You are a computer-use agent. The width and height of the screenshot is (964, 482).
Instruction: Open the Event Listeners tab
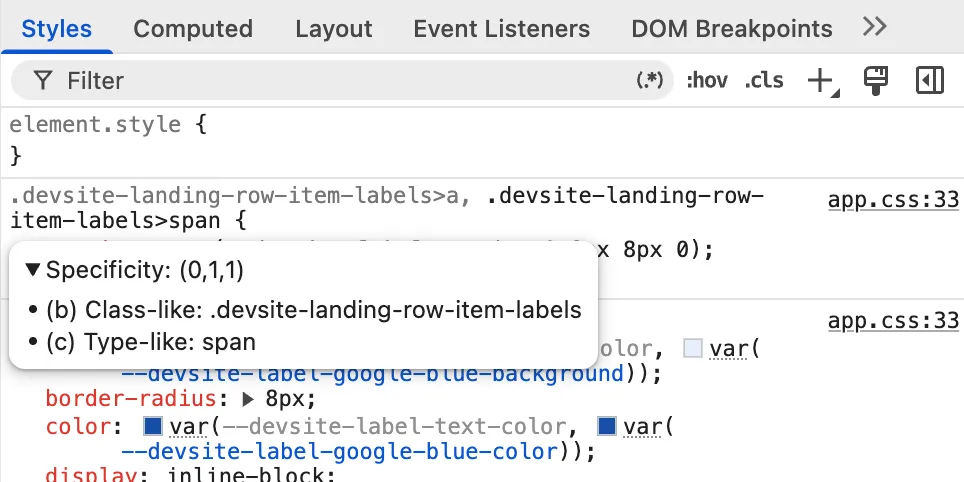point(502,28)
